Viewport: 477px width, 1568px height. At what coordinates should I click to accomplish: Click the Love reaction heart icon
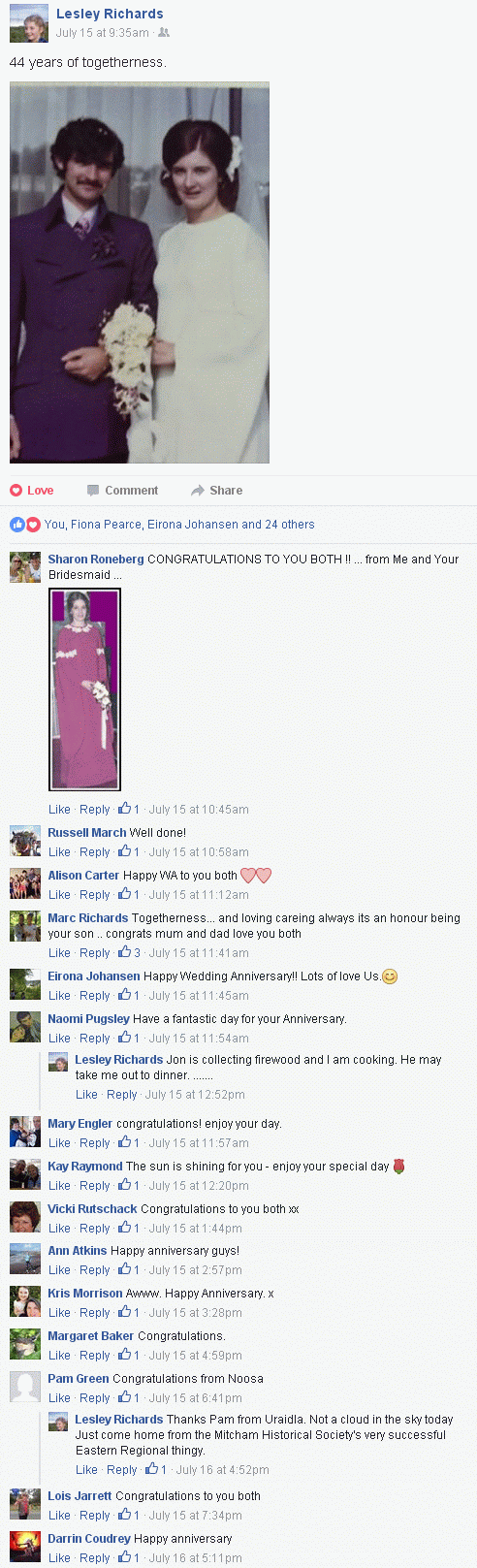[16, 490]
